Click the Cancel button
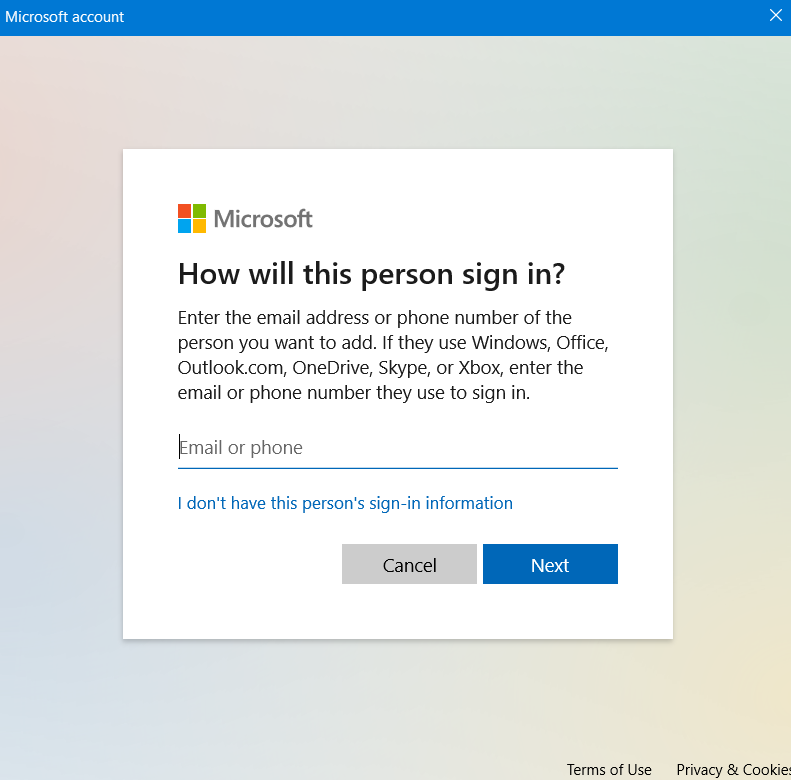The width and height of the screenshot is (791, 780). point(409,564)
